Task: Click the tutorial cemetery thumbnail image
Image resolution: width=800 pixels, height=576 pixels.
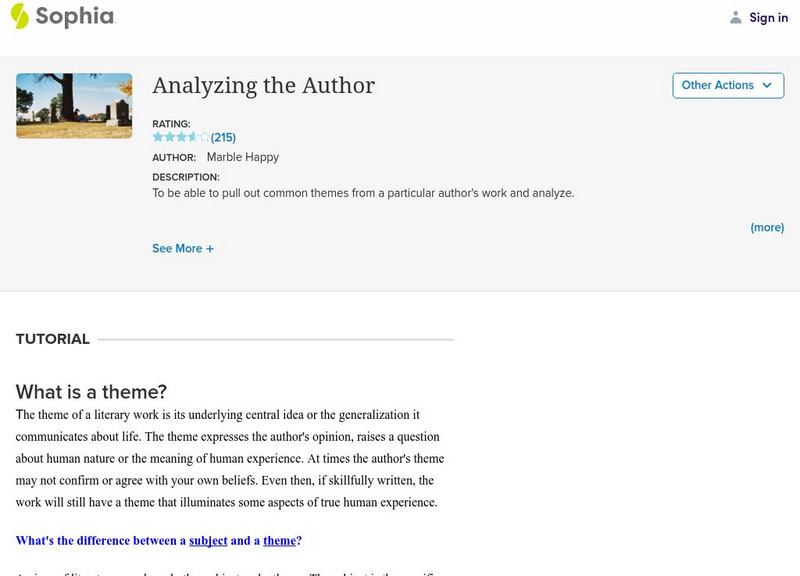Action: pos(74,105)
